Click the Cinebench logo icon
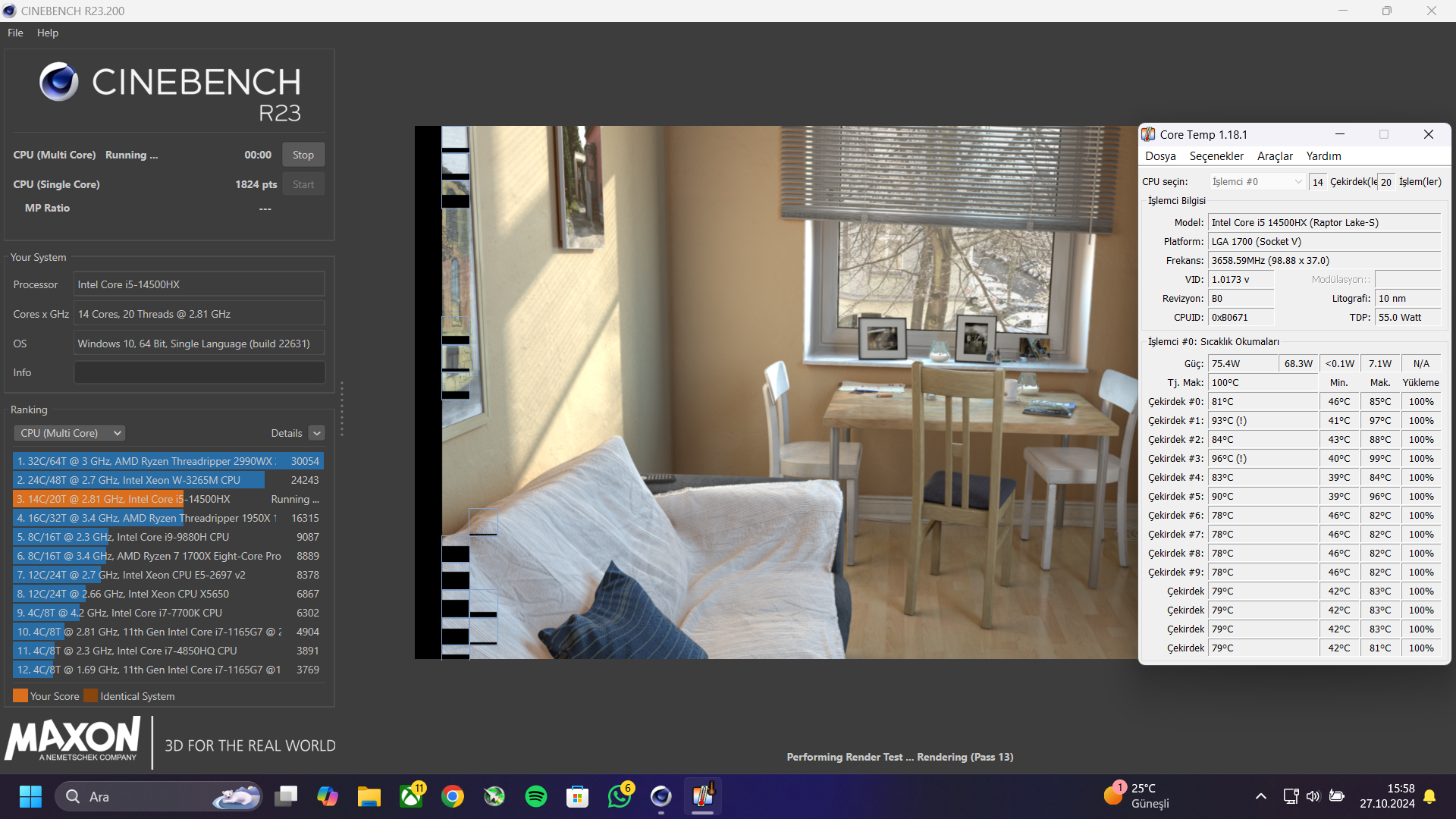The image size is (1456, 819). (58, 82)
